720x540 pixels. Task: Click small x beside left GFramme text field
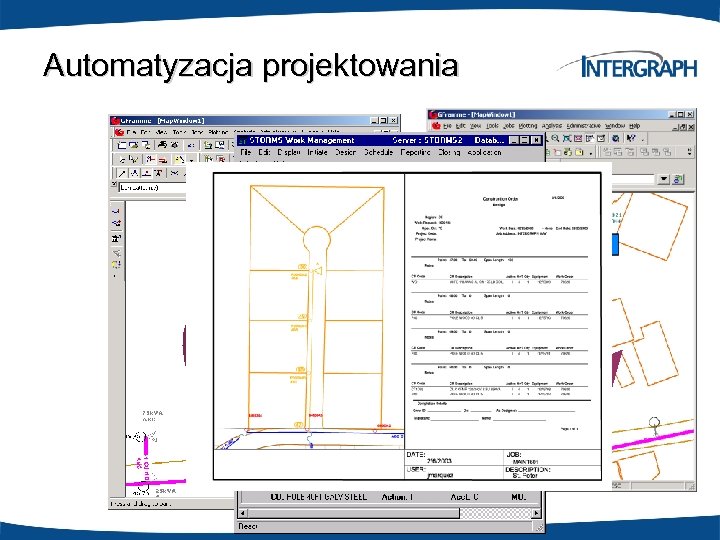tap(114, 184)
